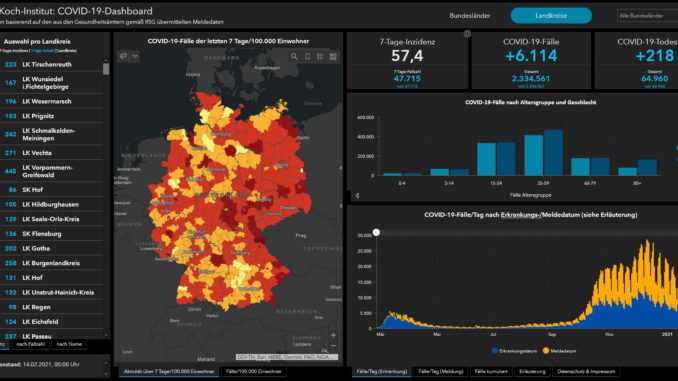Select the Landkreise button
The height and width of the screenshot is (381, 678).
click(551, 16)
